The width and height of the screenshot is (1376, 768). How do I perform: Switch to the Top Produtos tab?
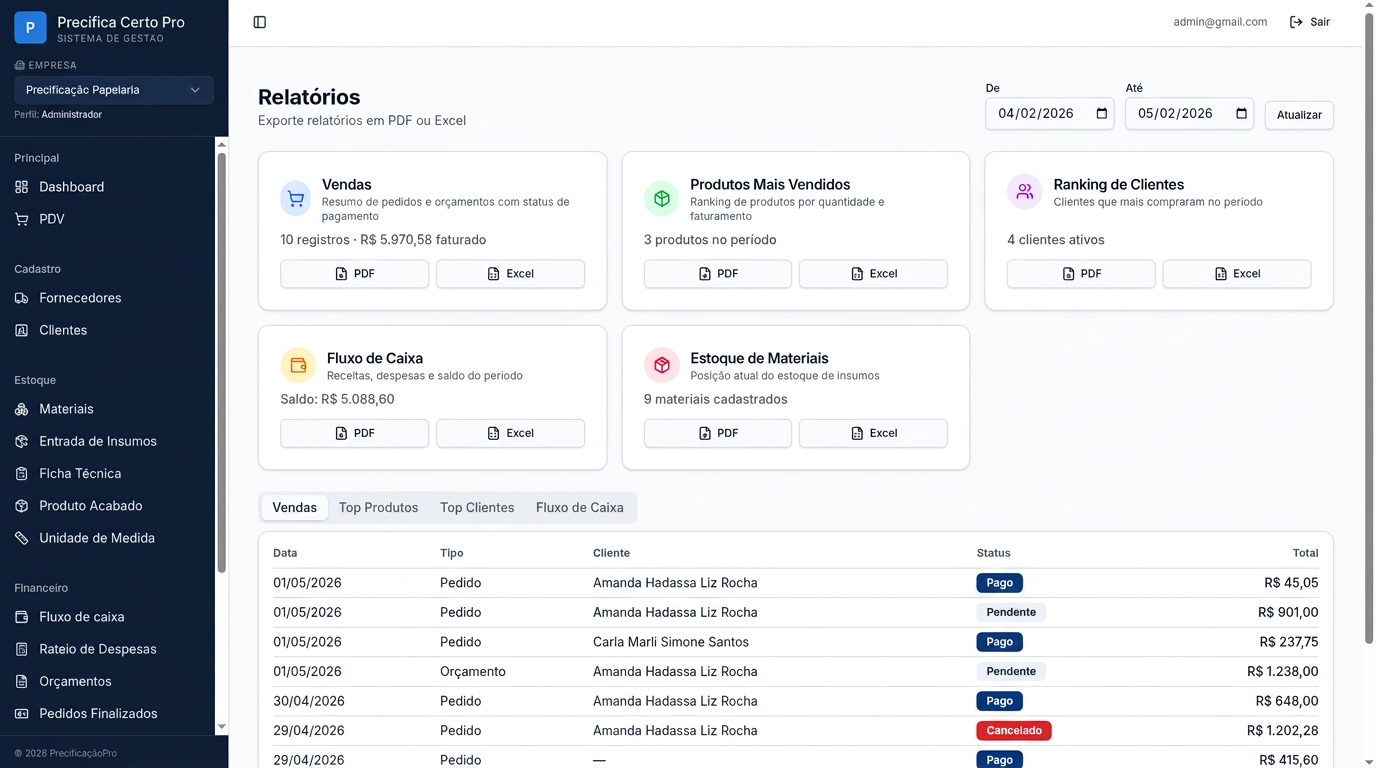tap(378, 508)
